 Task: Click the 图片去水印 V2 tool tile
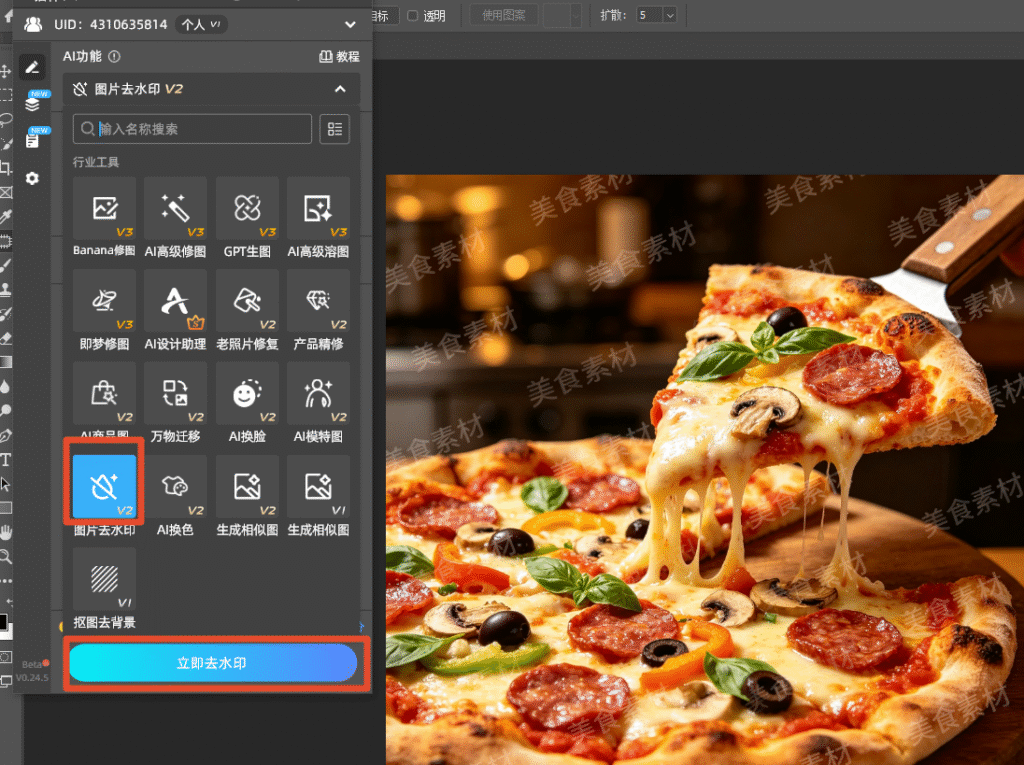[104, 487]
